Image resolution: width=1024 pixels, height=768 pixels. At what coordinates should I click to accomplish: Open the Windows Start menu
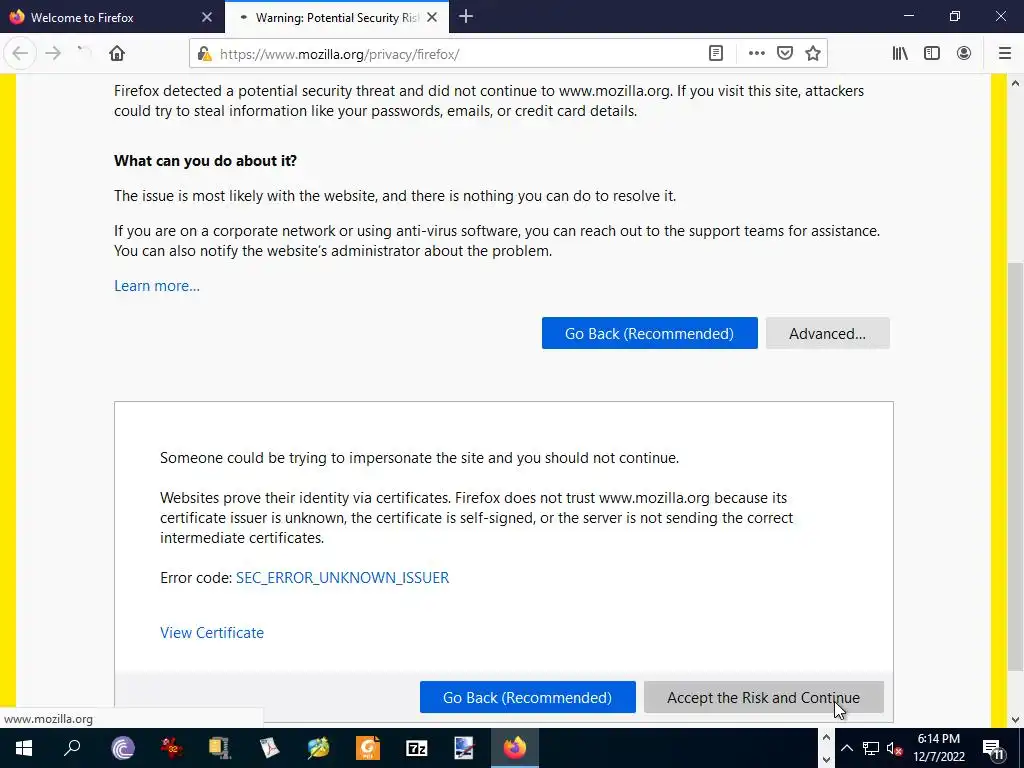pos(24,748)
